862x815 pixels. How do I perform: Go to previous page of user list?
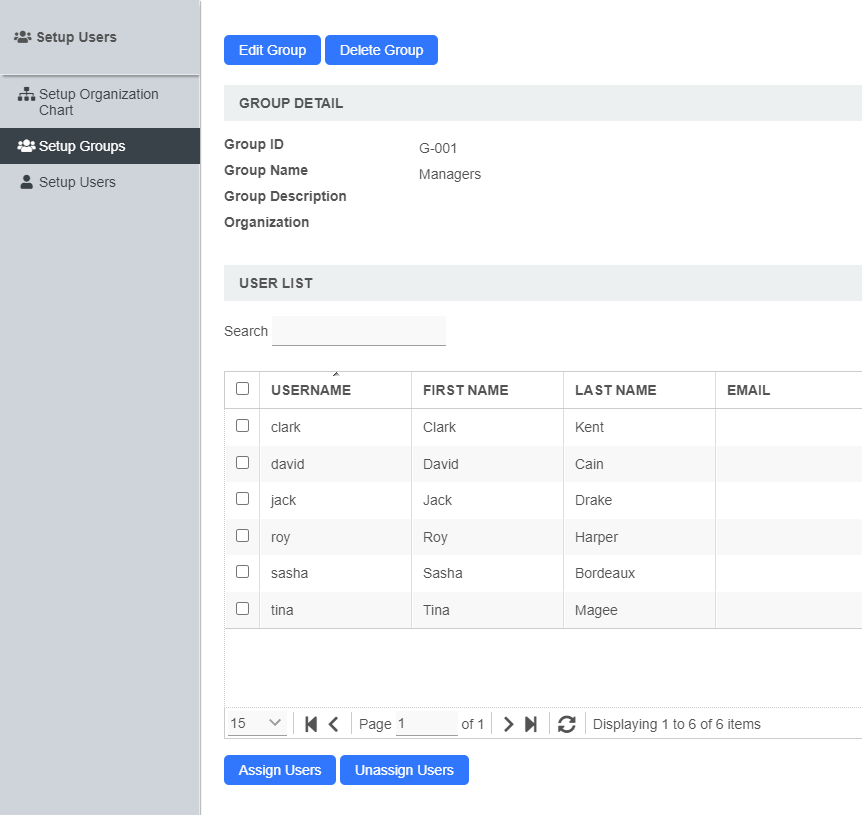[334, 724]
